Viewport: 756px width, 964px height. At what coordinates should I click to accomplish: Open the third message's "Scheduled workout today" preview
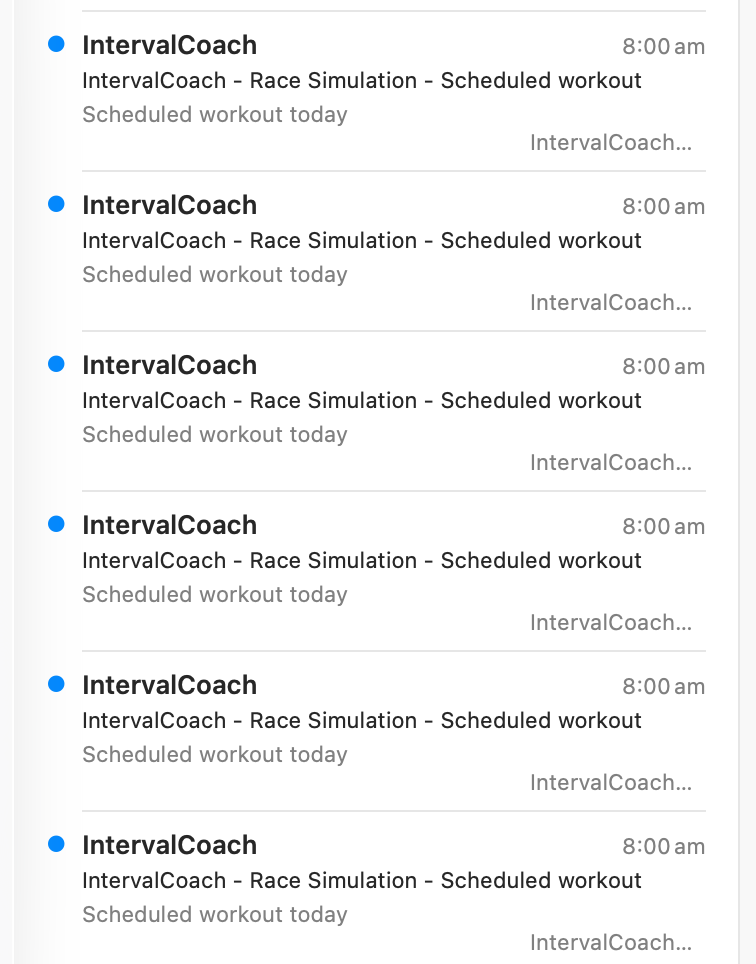pyautogui.click(x=214, y=434)
